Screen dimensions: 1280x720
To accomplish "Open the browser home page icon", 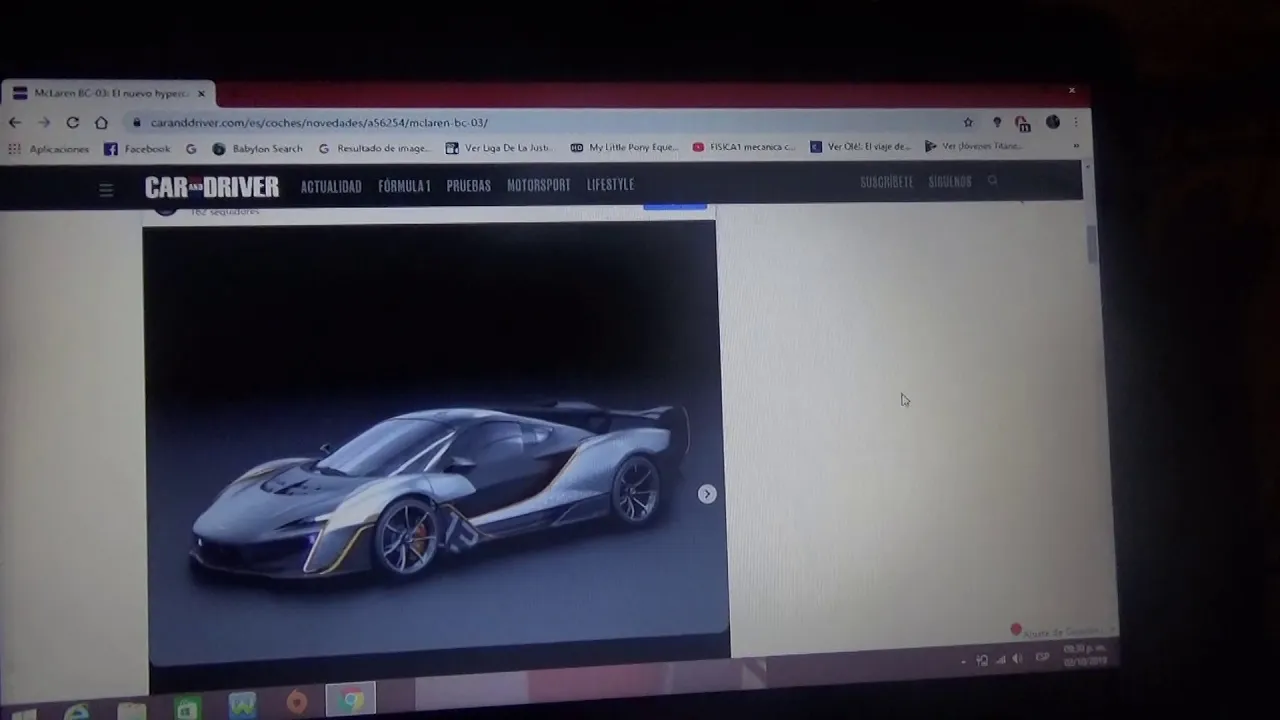I will coord(101,122).
